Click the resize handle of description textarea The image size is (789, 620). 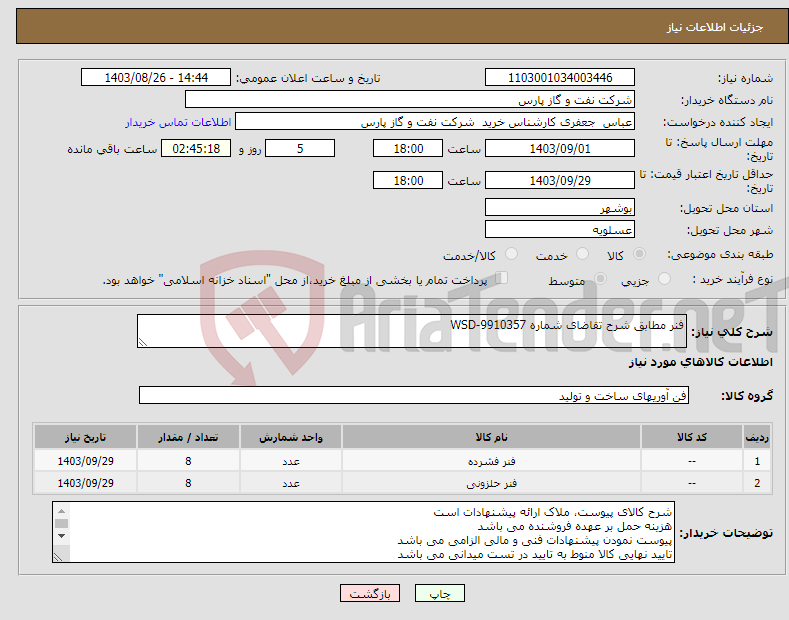142,343
